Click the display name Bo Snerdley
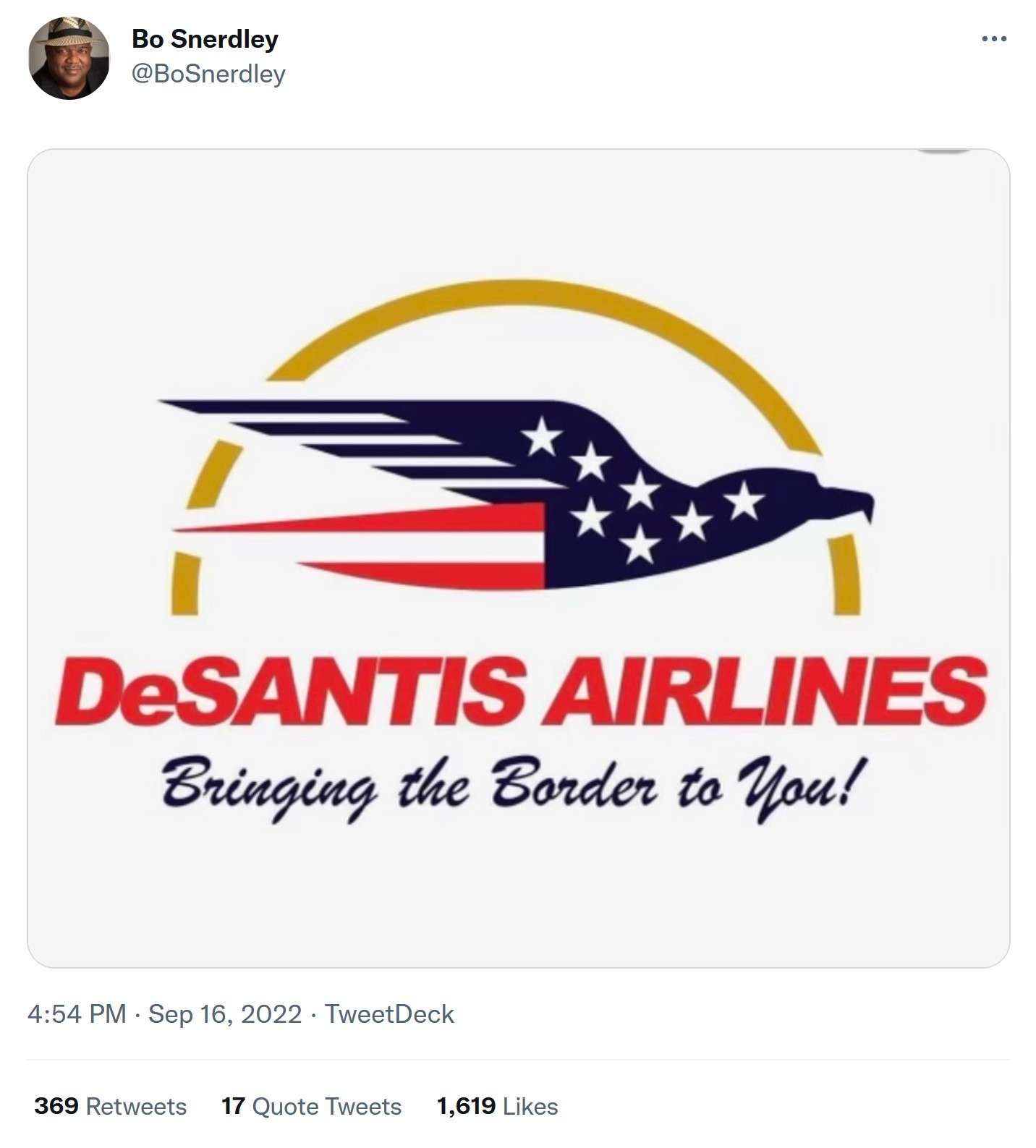 click(205, 39)
